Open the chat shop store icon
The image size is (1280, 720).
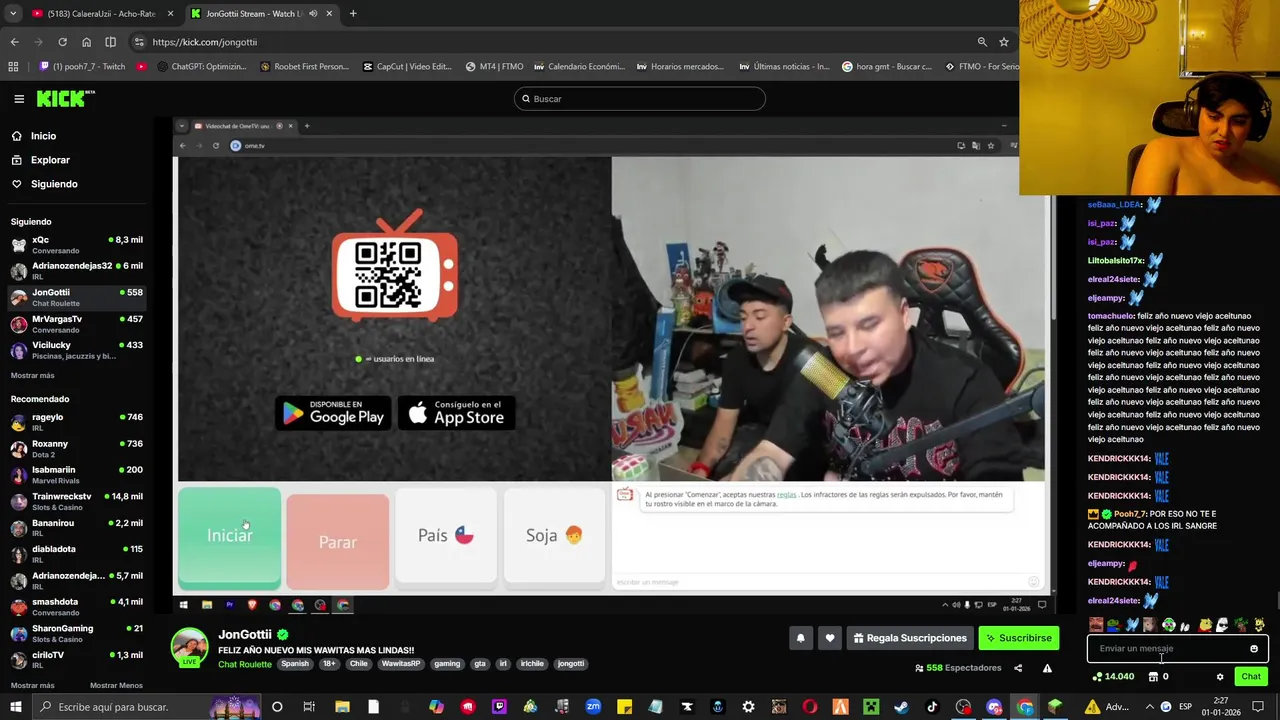pos(1153,677)
